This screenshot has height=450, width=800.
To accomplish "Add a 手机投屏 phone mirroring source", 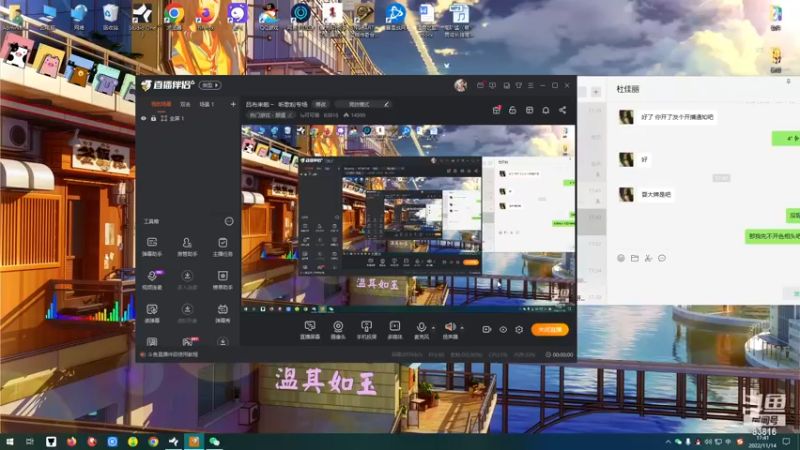I will (366, 330).
